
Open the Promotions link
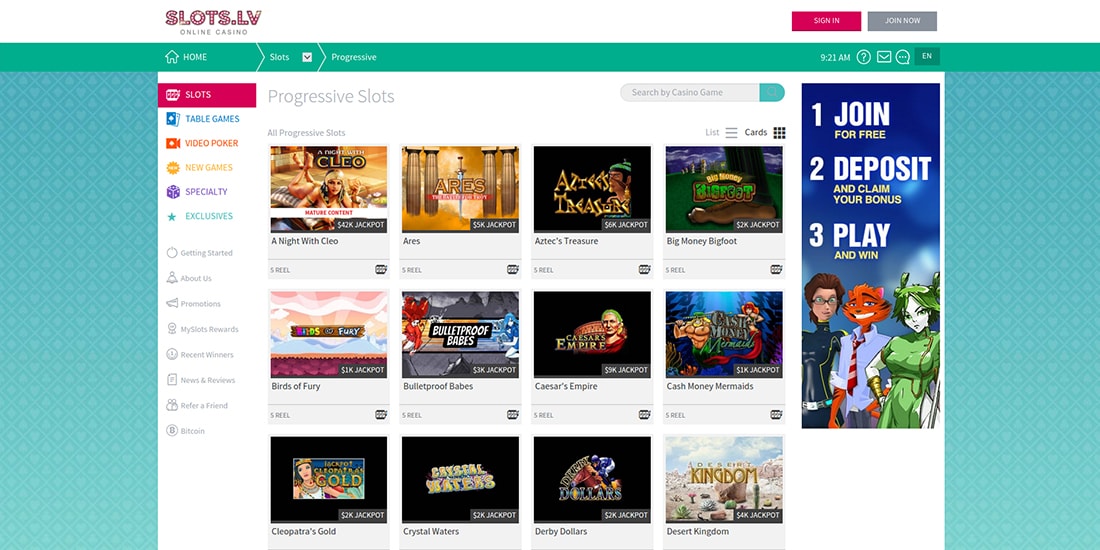tap(201, 304)
